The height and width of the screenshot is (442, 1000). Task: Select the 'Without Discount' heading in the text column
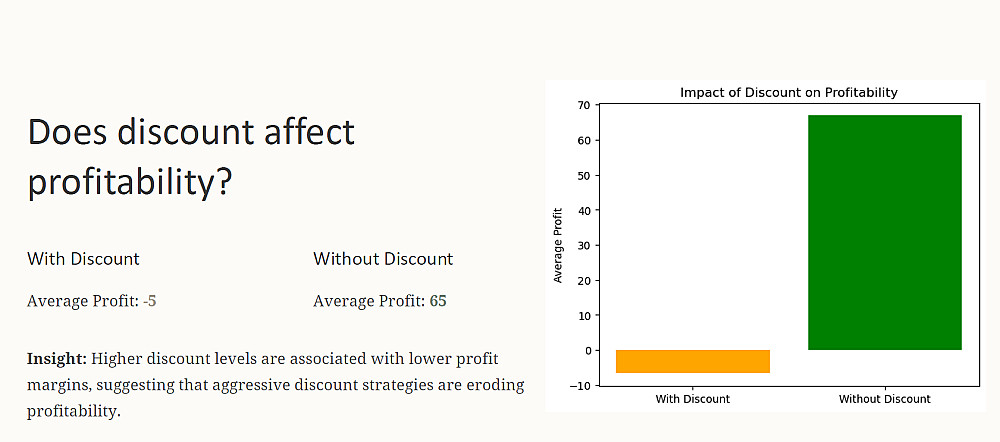pos(383,259)
